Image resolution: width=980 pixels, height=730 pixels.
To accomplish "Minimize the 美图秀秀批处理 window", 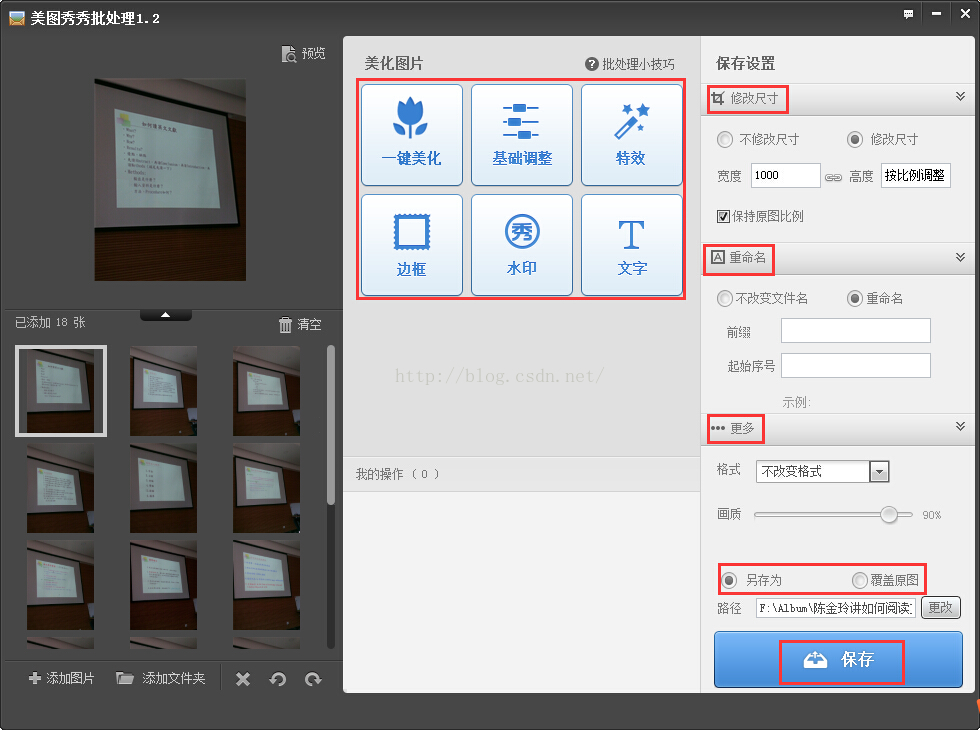I will click(936, 14).
